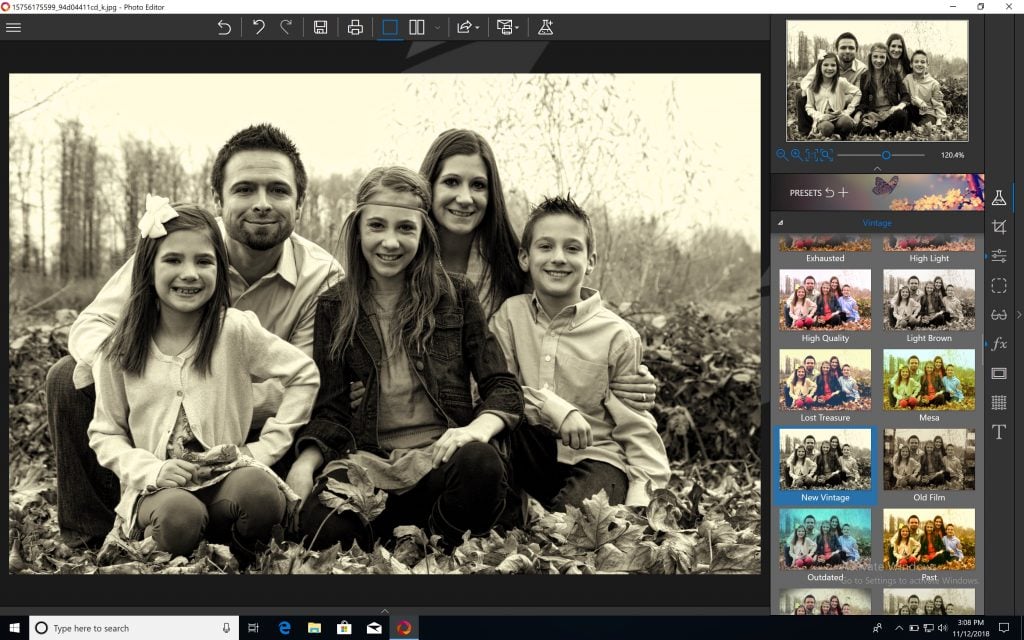Add a new preset with plus icon
Screen dimensions: 1024x640
(x=843, y=193)
